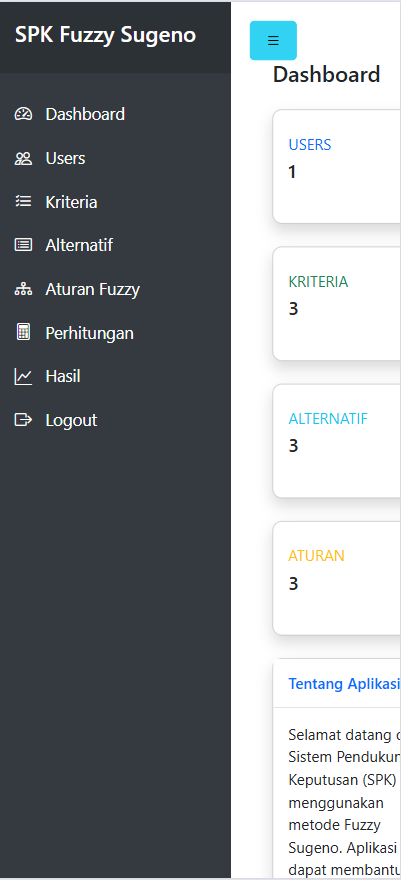
Task: Navigate to Aturan Fuzzy
Action: 116,289
